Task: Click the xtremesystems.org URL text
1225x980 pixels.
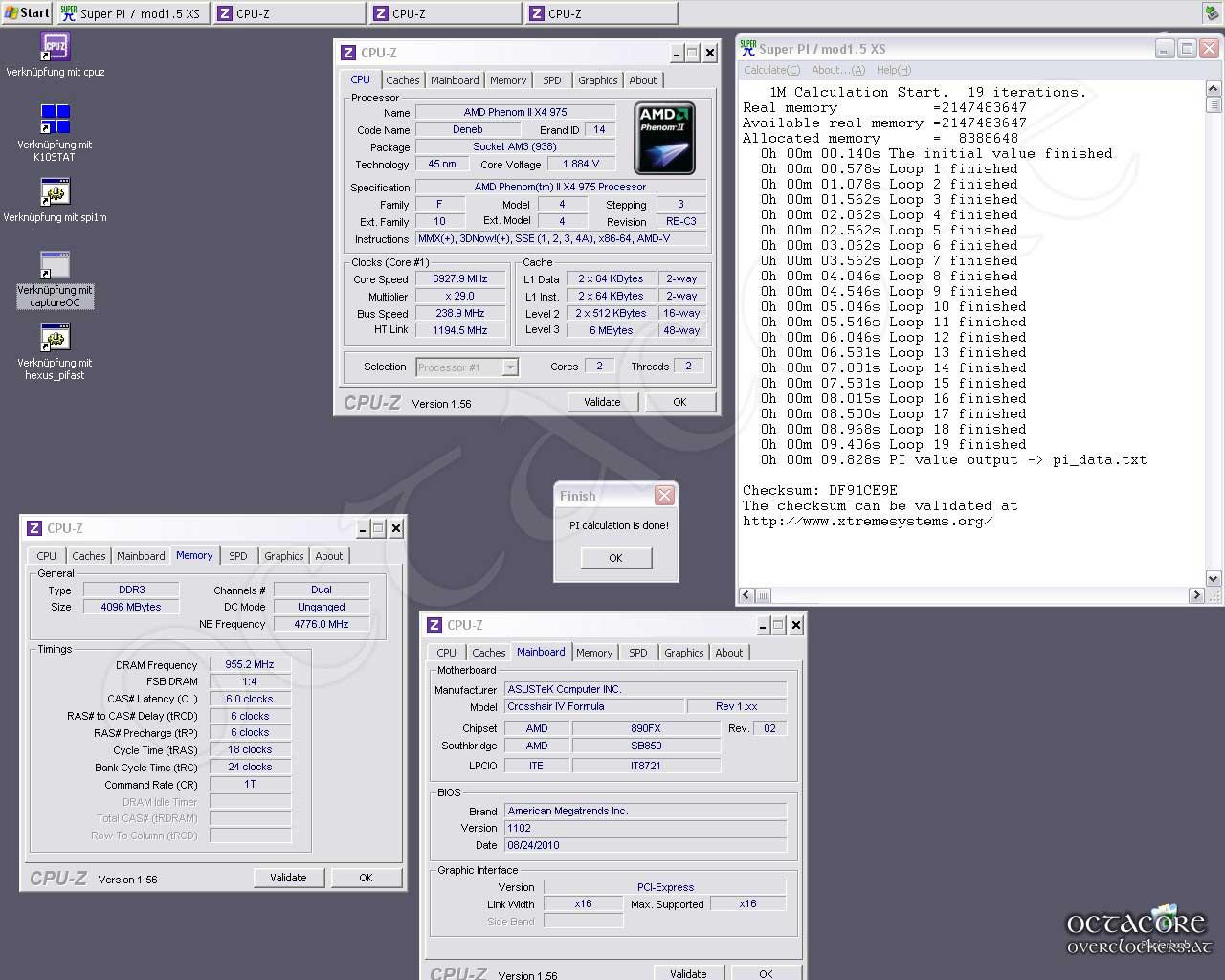Action: 868,522
